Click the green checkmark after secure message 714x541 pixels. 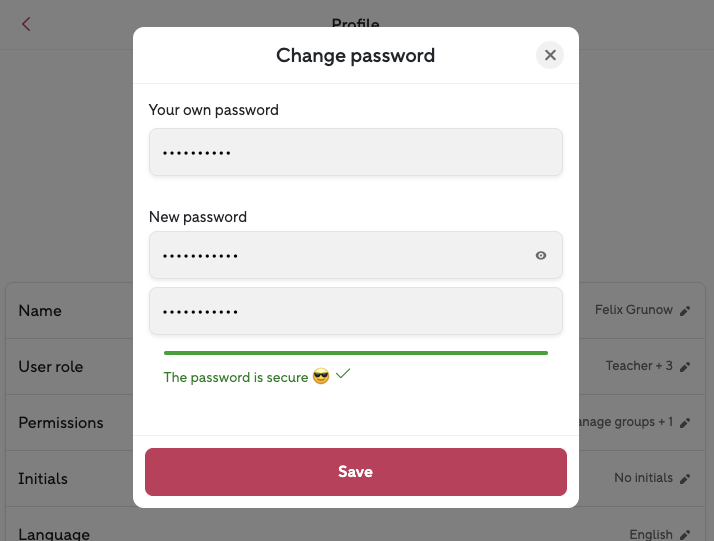343,374
